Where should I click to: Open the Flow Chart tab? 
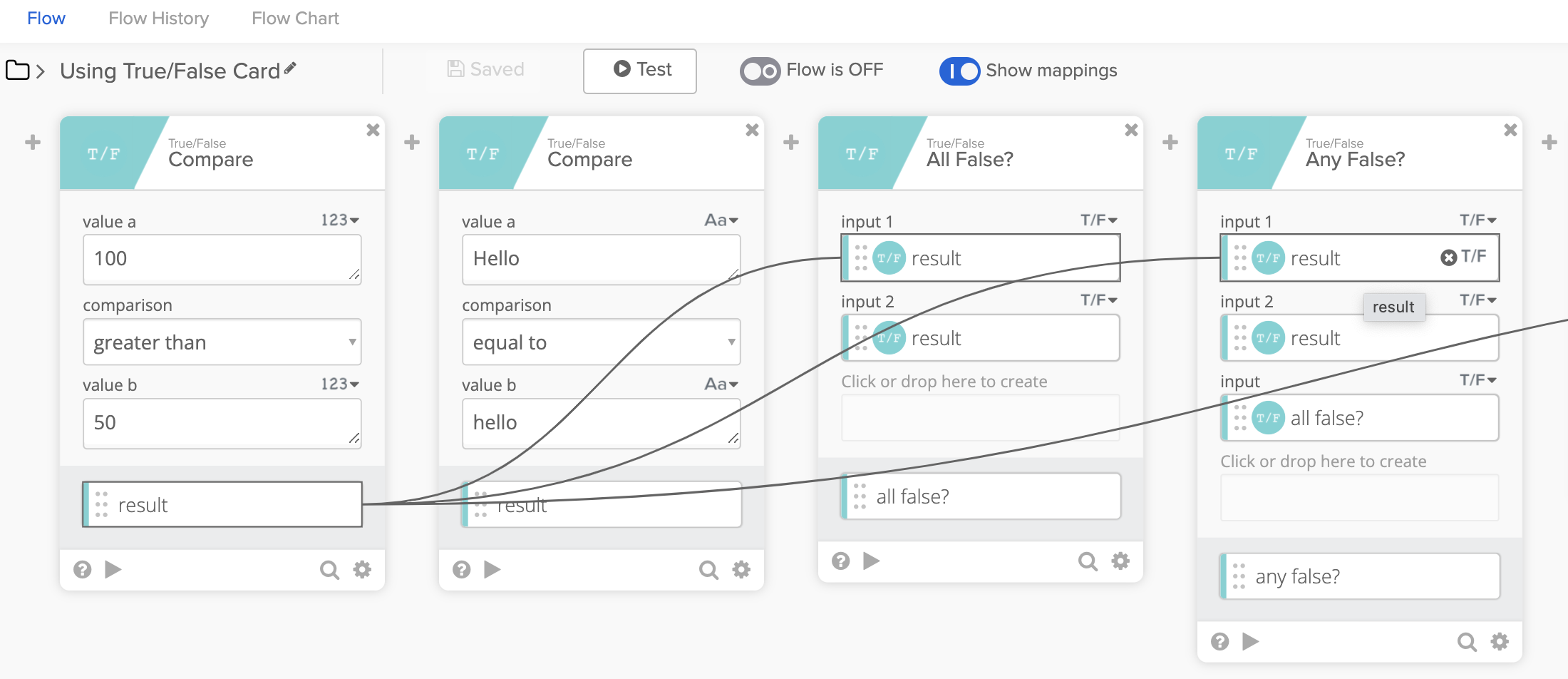click(x=295, y=19)
